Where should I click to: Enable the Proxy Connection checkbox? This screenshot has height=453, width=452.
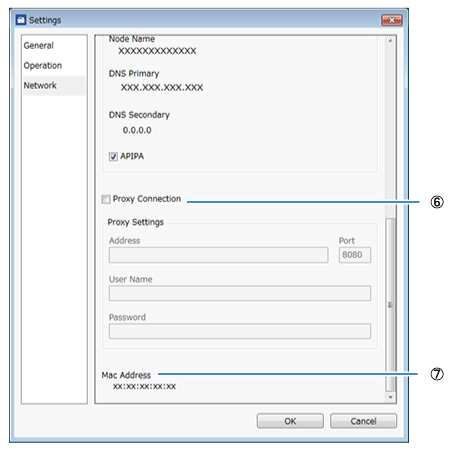[106, 199]
